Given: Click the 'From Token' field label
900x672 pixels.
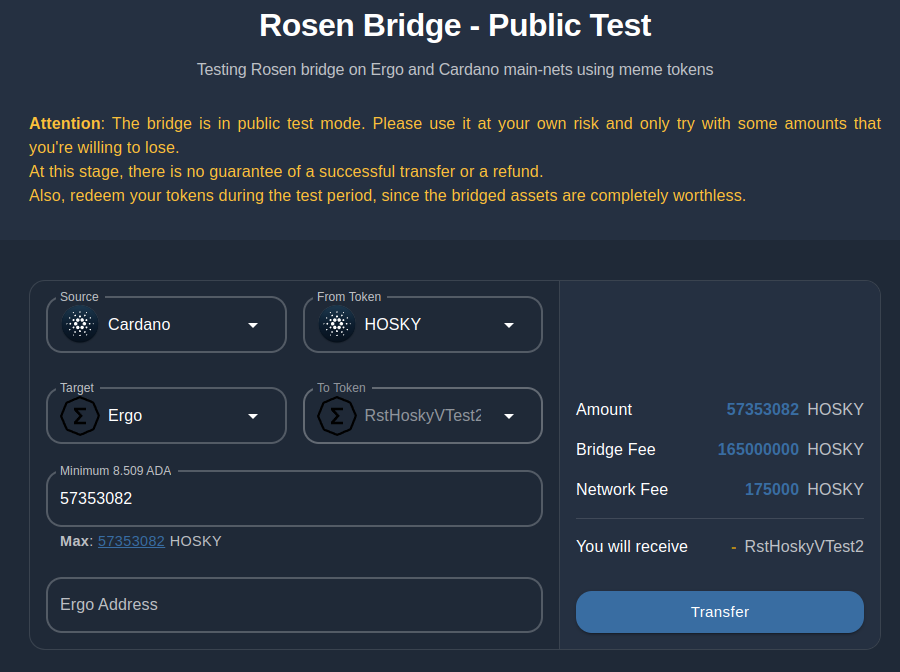Looking at the screenshot, I should [349, 297].
